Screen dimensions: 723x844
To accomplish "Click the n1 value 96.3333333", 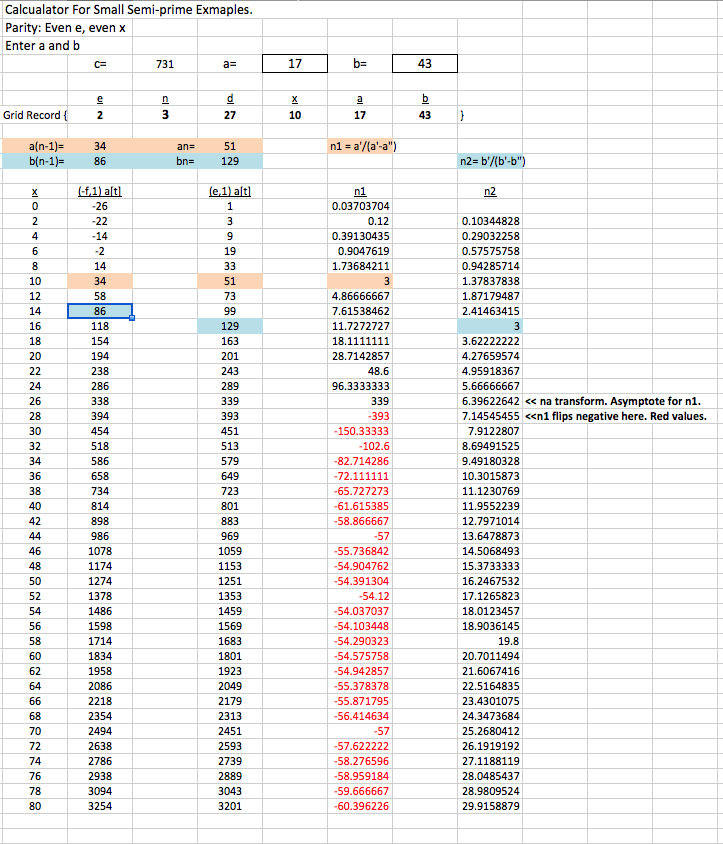I will point(360,386).
